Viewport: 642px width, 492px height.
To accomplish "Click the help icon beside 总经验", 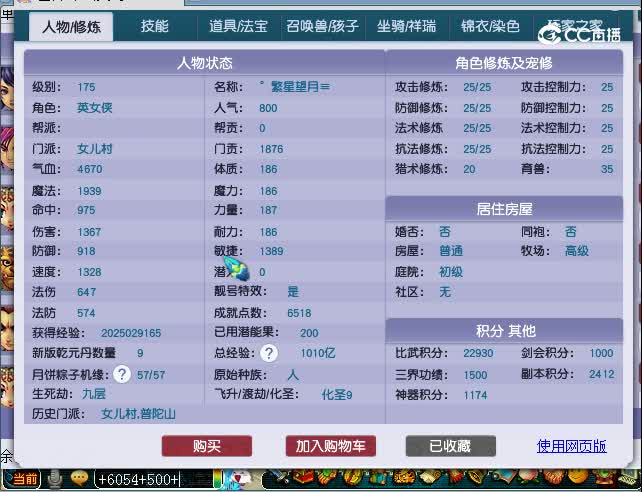I will 269,353.
